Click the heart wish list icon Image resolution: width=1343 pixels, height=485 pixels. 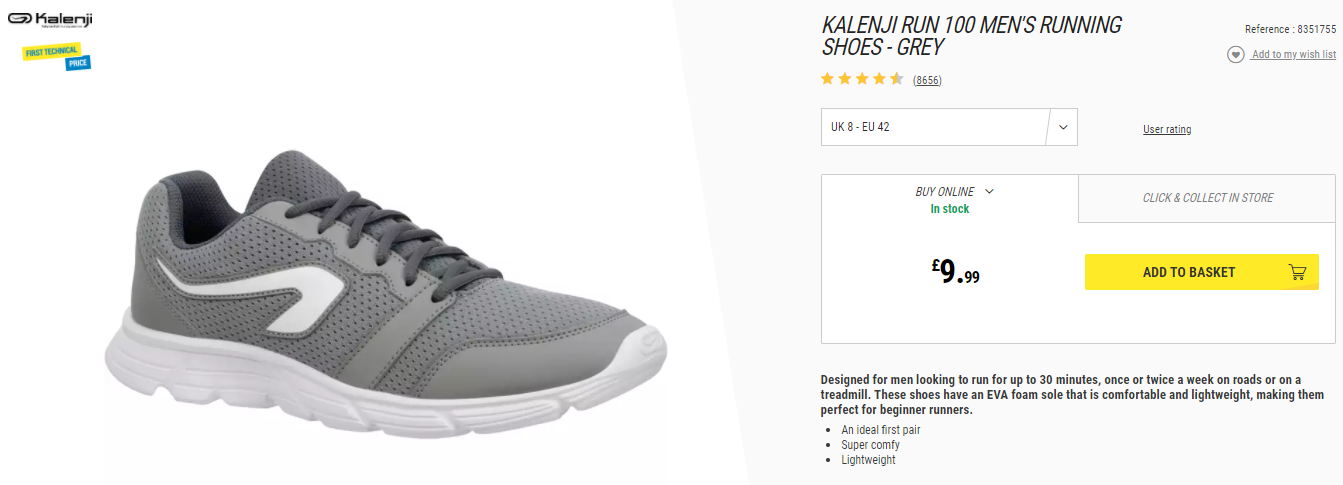tap(1236, 55)
